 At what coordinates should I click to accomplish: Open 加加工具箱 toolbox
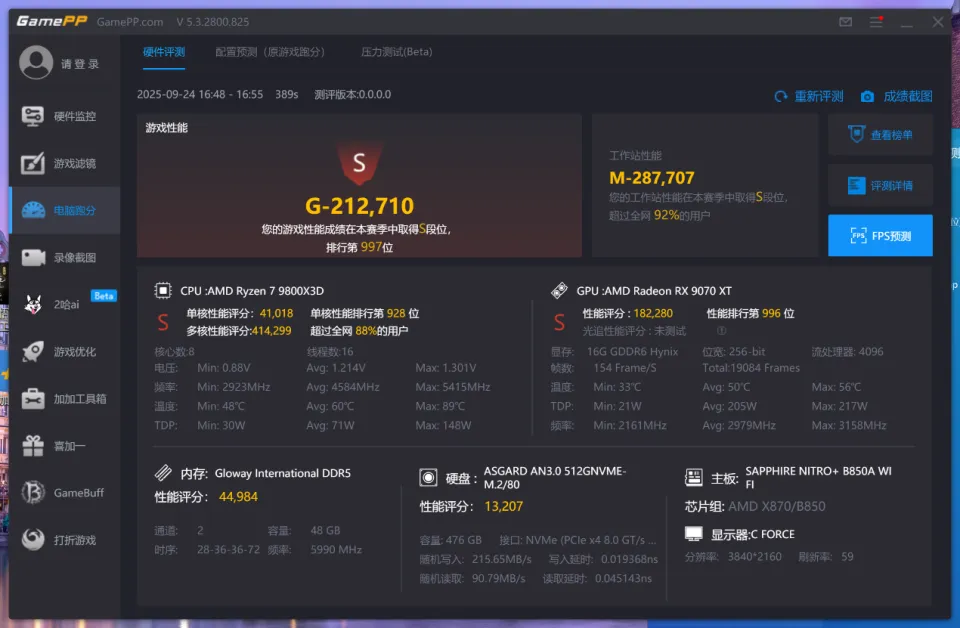(x=64, y=399)
